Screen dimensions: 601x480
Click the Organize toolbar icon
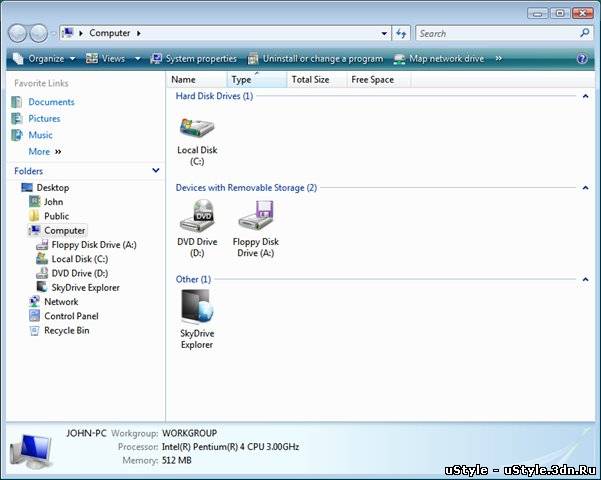(x=18, y=59)
